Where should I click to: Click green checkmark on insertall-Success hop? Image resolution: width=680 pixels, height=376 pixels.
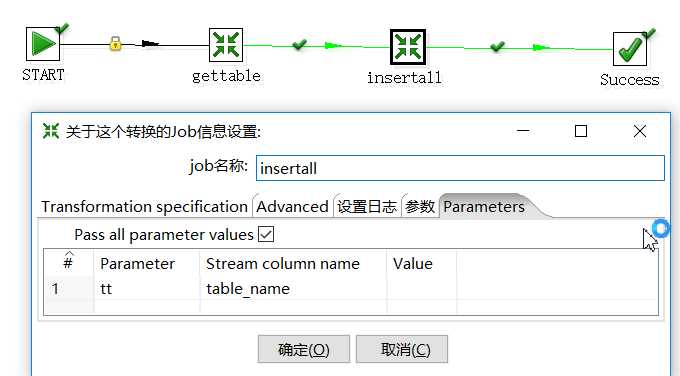pyautogui.click(x=497, y=46)
